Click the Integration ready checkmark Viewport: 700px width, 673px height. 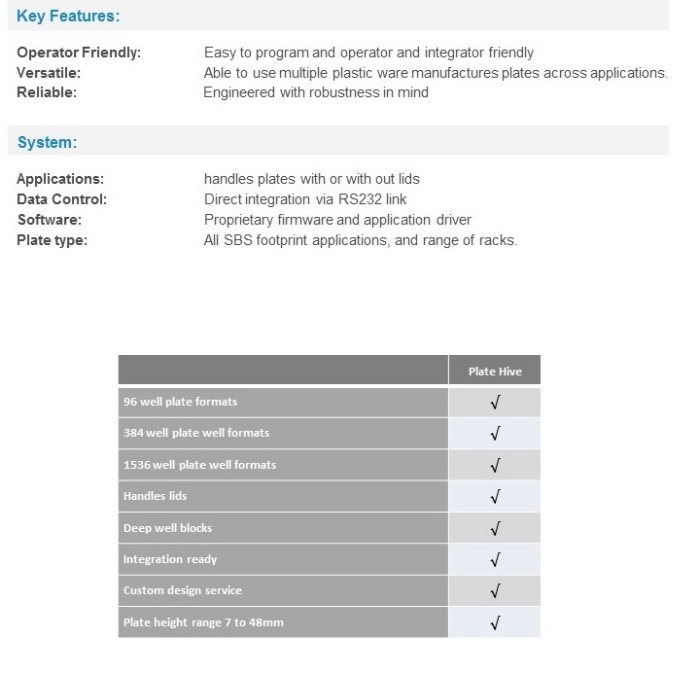(495, 560)
